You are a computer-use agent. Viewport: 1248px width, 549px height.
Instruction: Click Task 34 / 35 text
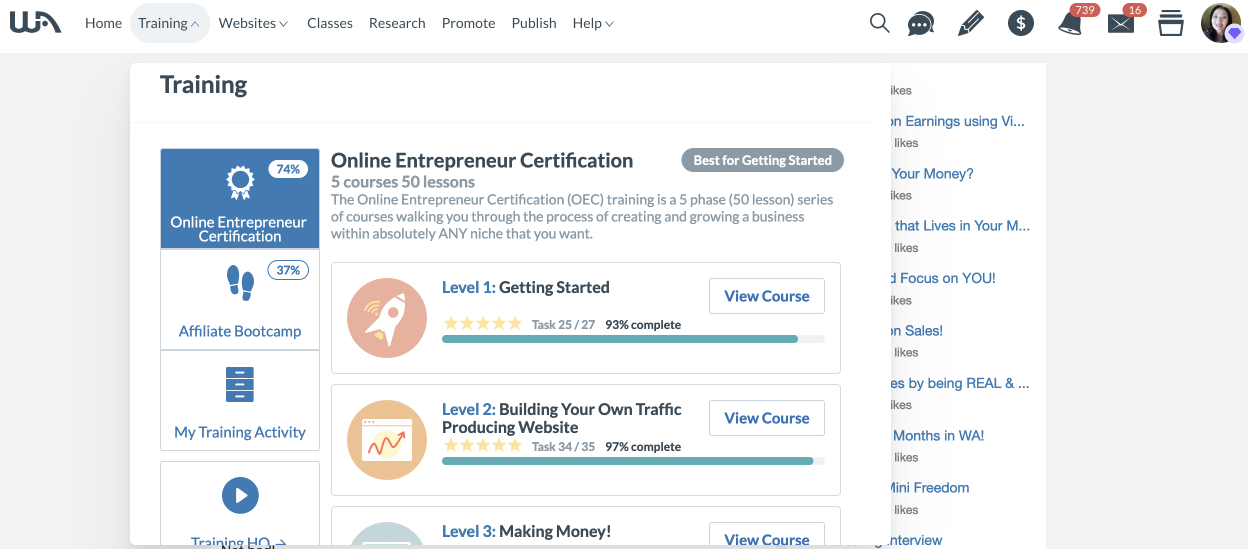(563, 447)
